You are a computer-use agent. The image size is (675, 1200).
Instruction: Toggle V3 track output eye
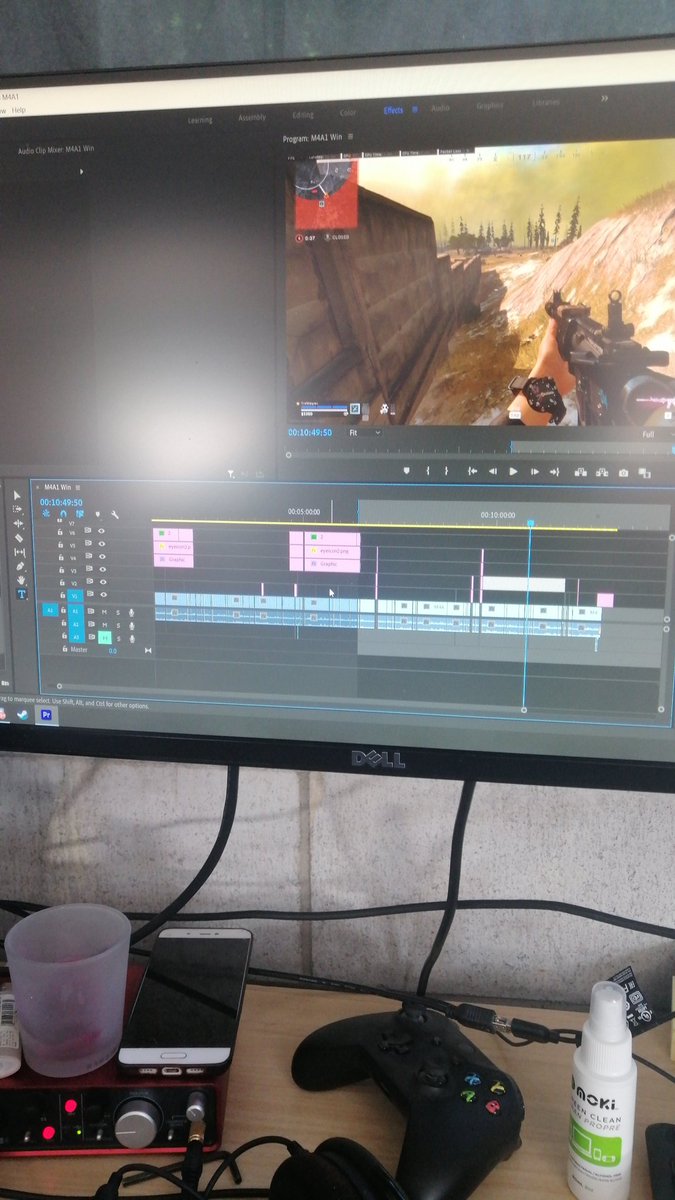(102, 570)
